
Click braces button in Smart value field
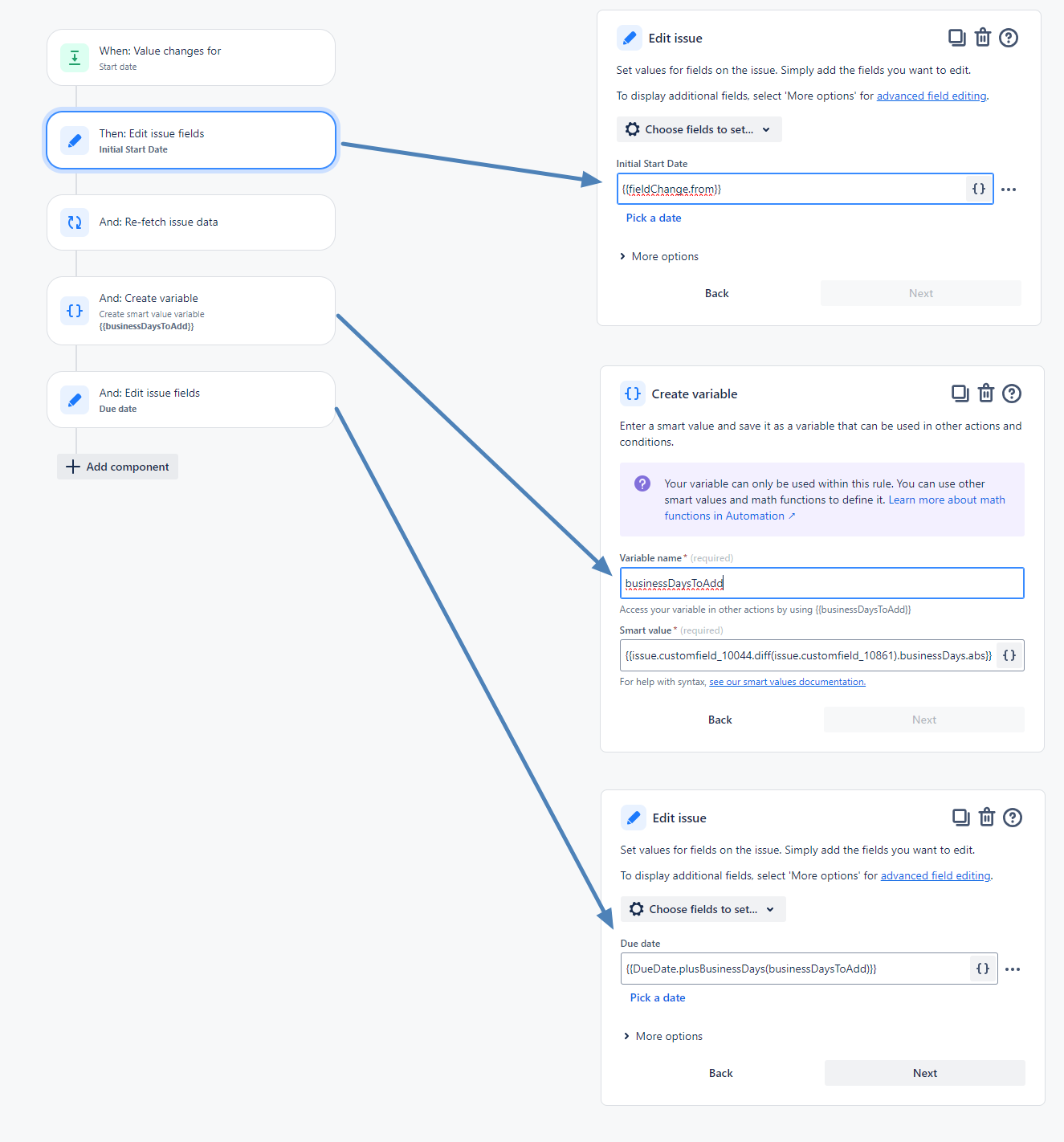coord(1009,655)
